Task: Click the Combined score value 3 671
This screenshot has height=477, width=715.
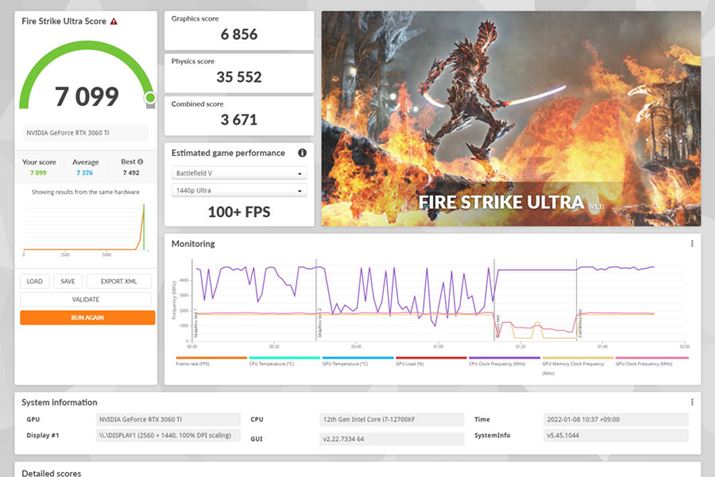Action: tap(239, 120)
